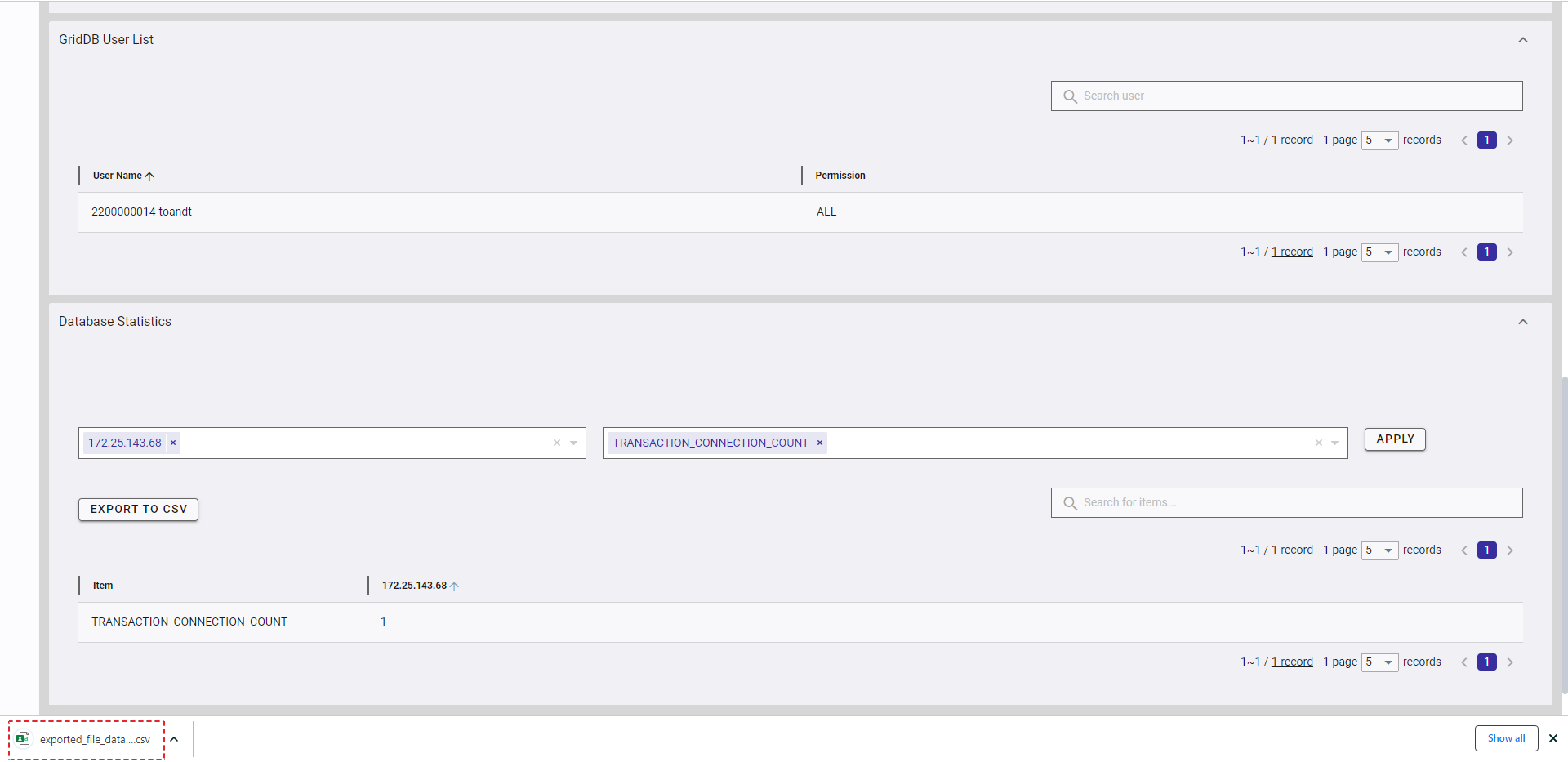The image size is (1568, 762).
Task: Export statistics with EXPORT TO CSV
Action: click(139, 509)
